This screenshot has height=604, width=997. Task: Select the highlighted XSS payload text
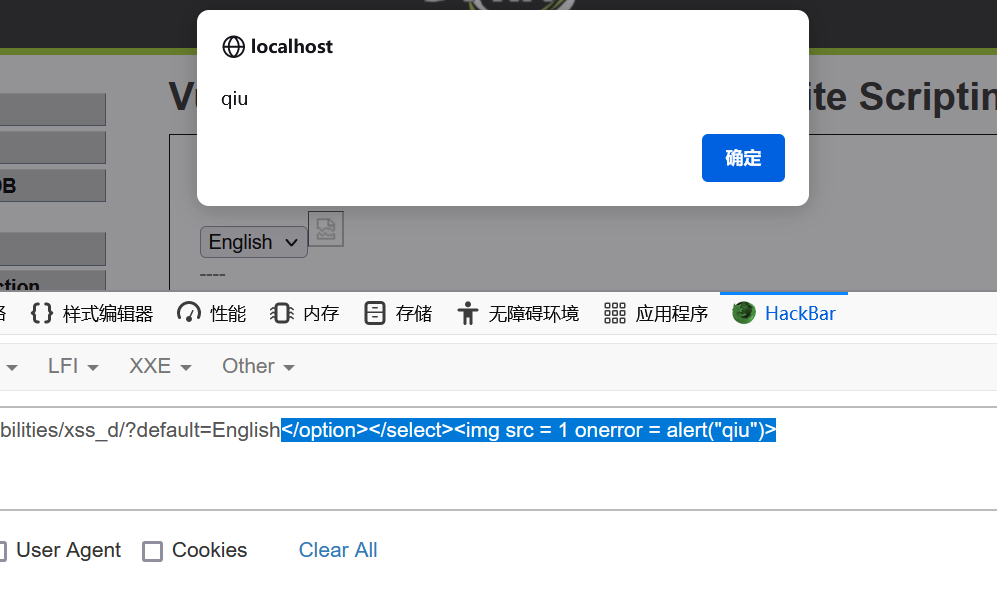pos(528,430)
